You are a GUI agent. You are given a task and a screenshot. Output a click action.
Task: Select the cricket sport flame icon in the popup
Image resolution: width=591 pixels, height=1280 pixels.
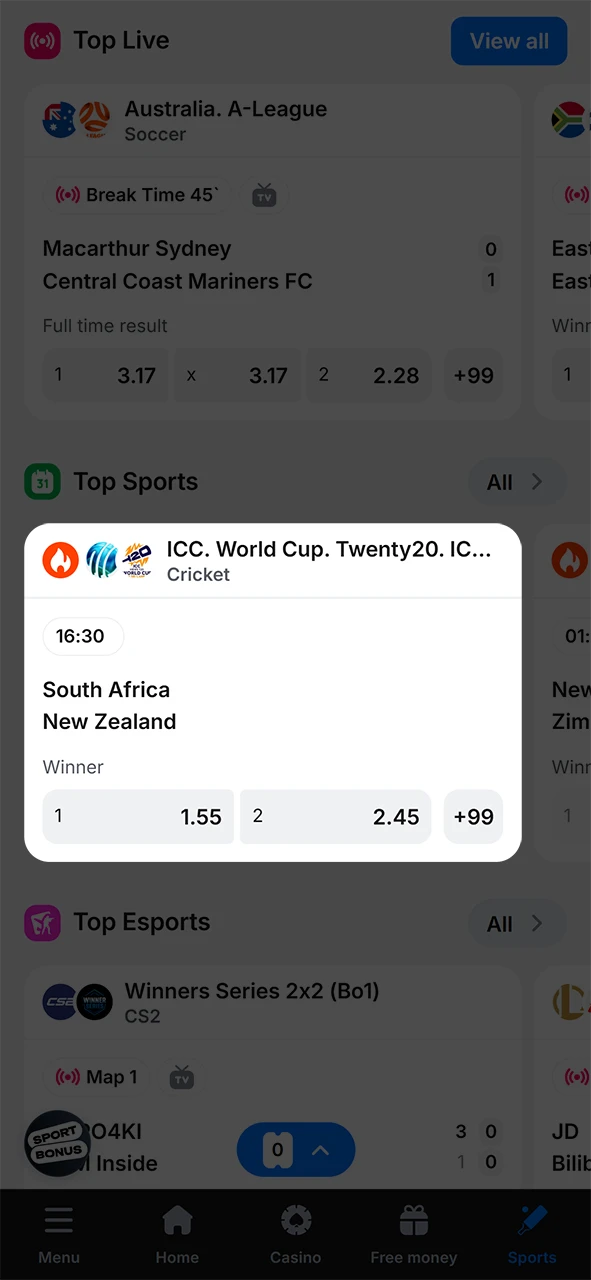[x=60, y=560]
